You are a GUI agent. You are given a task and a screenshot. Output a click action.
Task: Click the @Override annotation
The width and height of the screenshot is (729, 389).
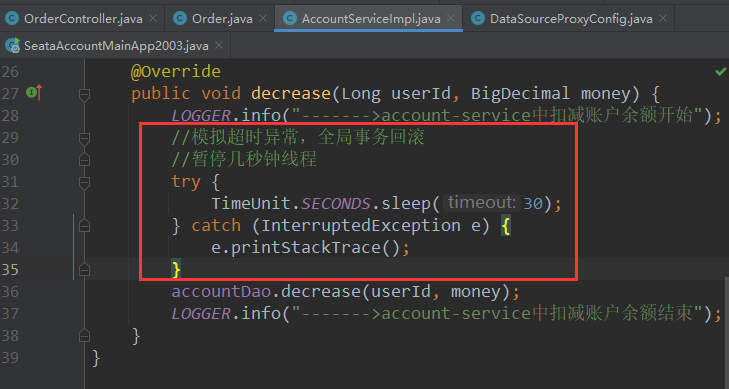pos(176,72)
